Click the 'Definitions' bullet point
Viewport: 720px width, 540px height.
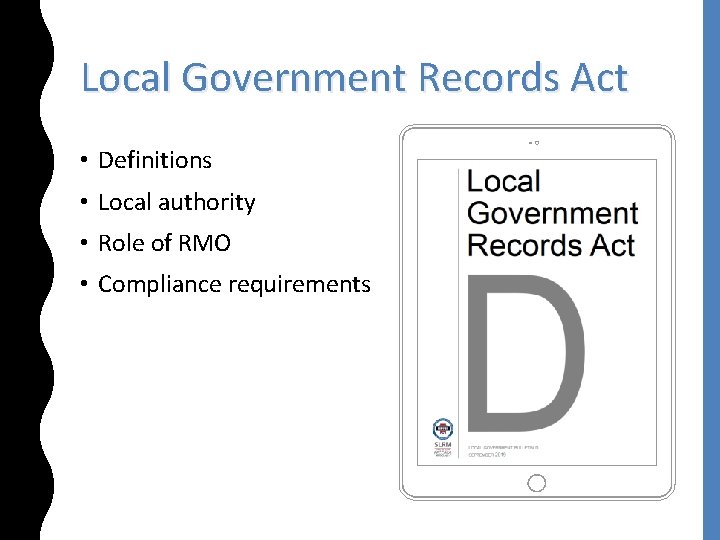click(x=155, y=160)
